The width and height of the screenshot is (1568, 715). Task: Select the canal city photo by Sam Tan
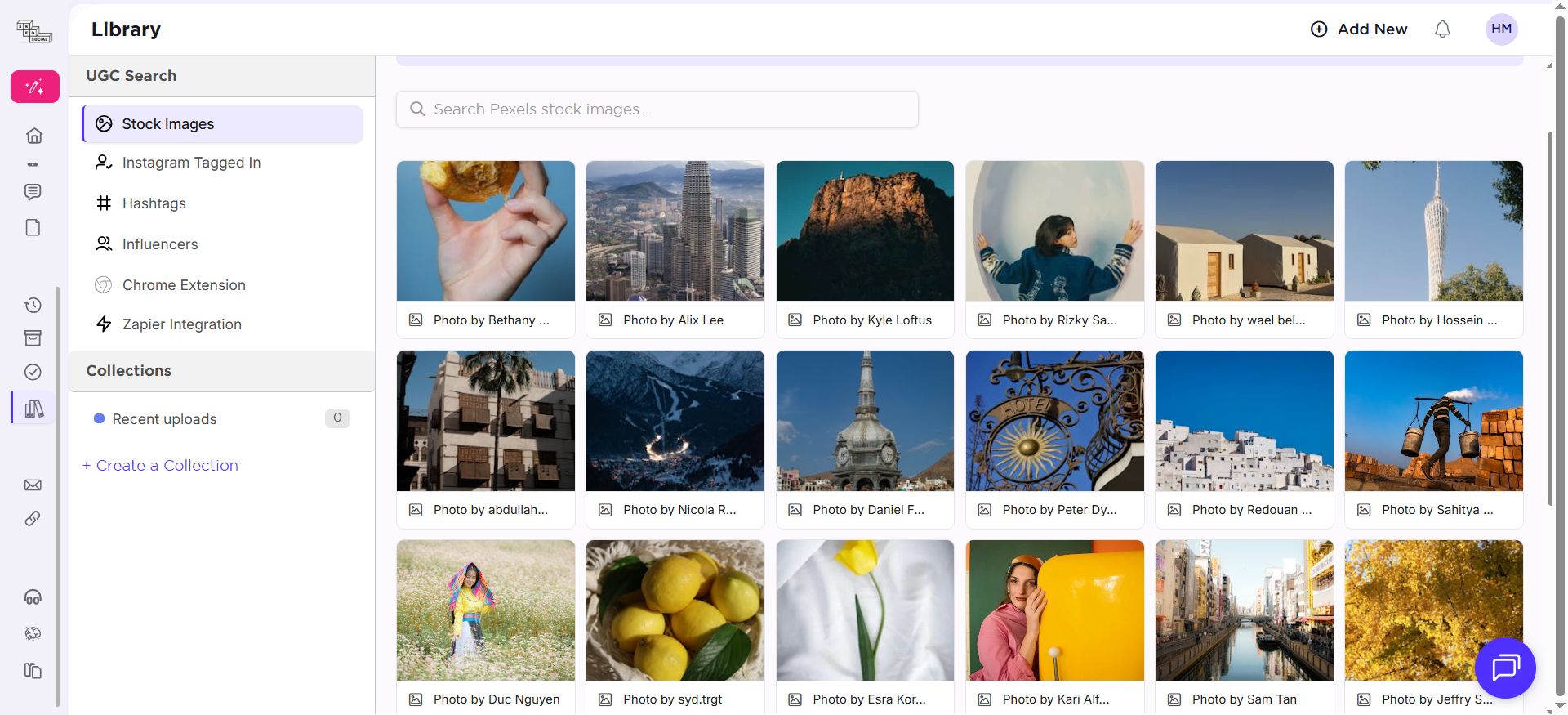pos(1245,610)
